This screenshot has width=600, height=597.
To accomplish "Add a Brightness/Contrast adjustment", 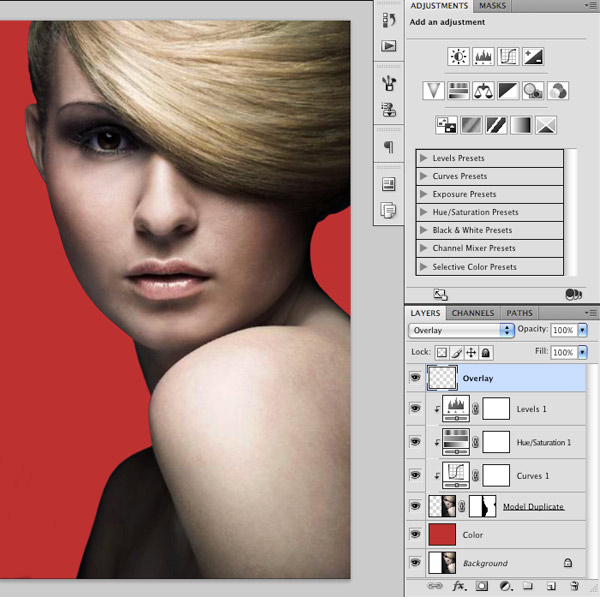I will pos(458,57).
